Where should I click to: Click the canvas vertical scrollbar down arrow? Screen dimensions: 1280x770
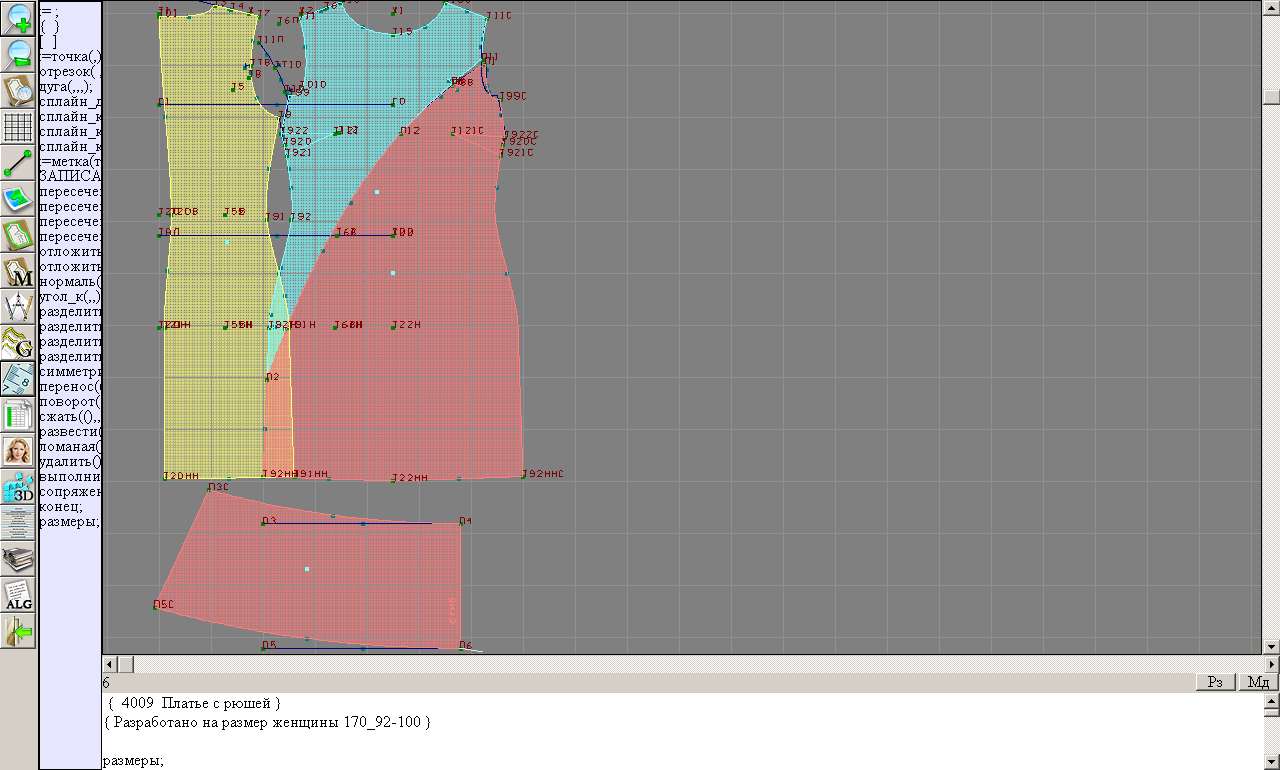pyautogui.click(x=1271, y=646)
